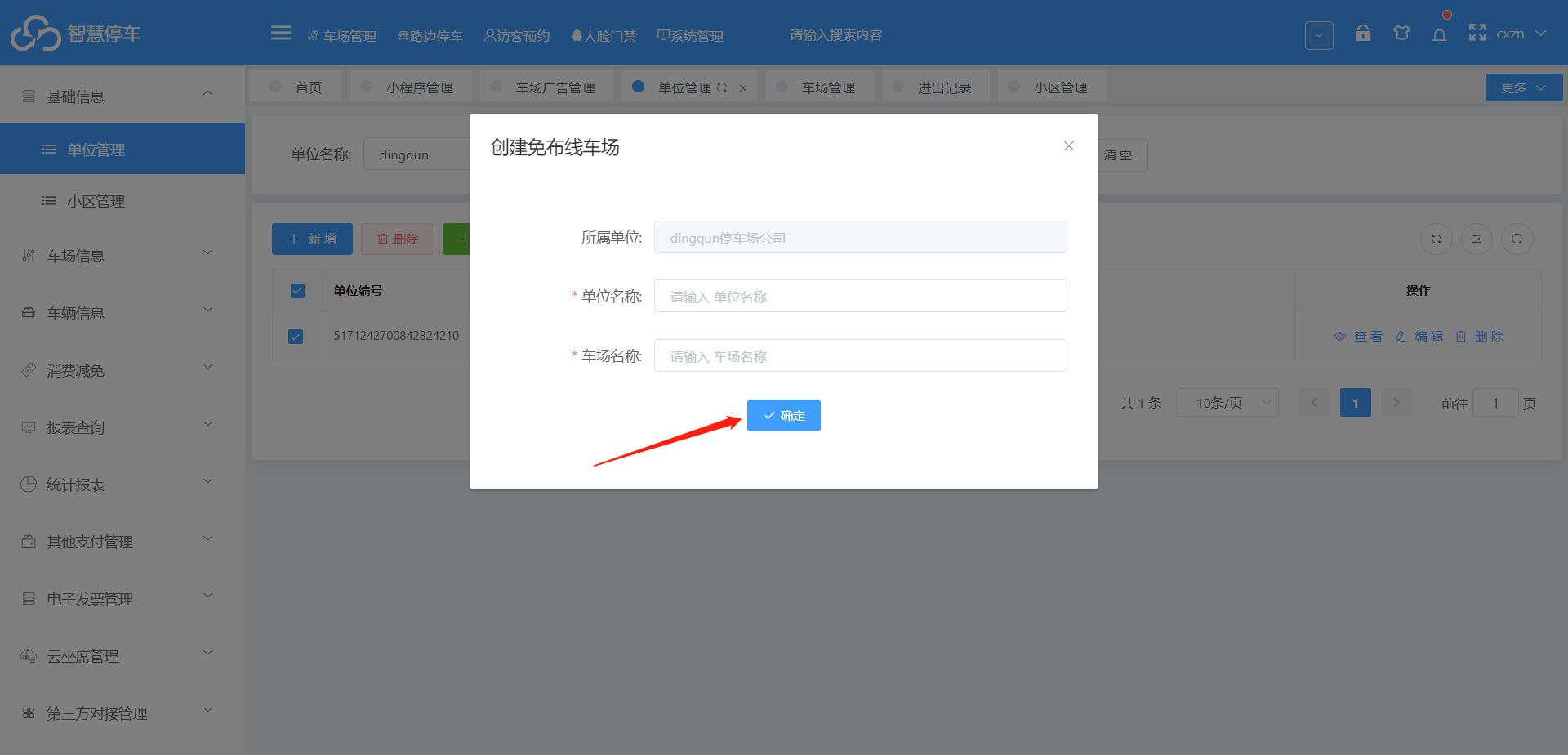Viewport: 1568px width, 755px height.
Task: Switch to the 小程序管理 tab
Action: tap(411, 87)
